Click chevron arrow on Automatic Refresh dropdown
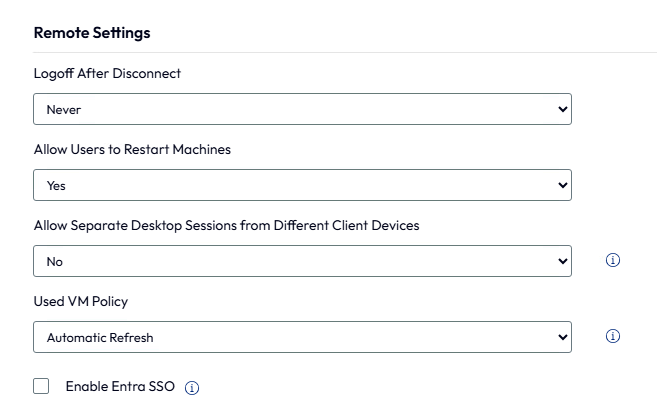 click(x=563, y=337)
